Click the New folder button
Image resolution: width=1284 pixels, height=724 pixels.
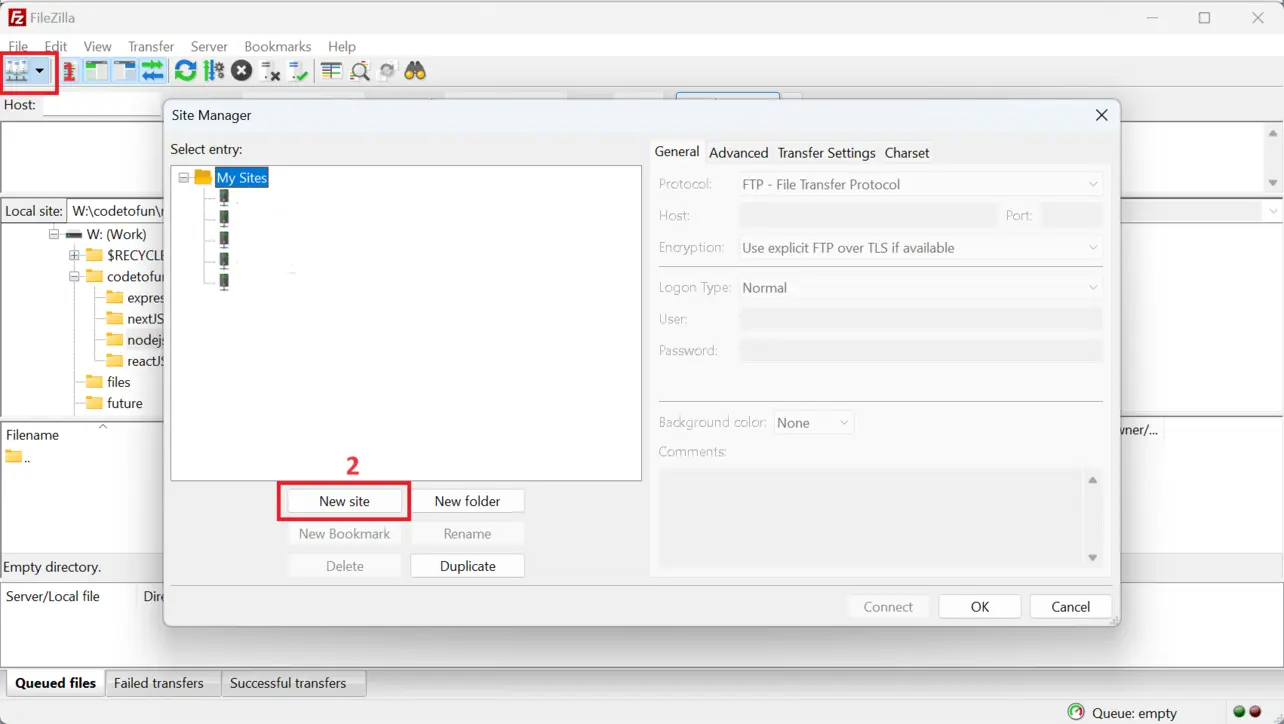pyautogui.click(x=467, y=501)
